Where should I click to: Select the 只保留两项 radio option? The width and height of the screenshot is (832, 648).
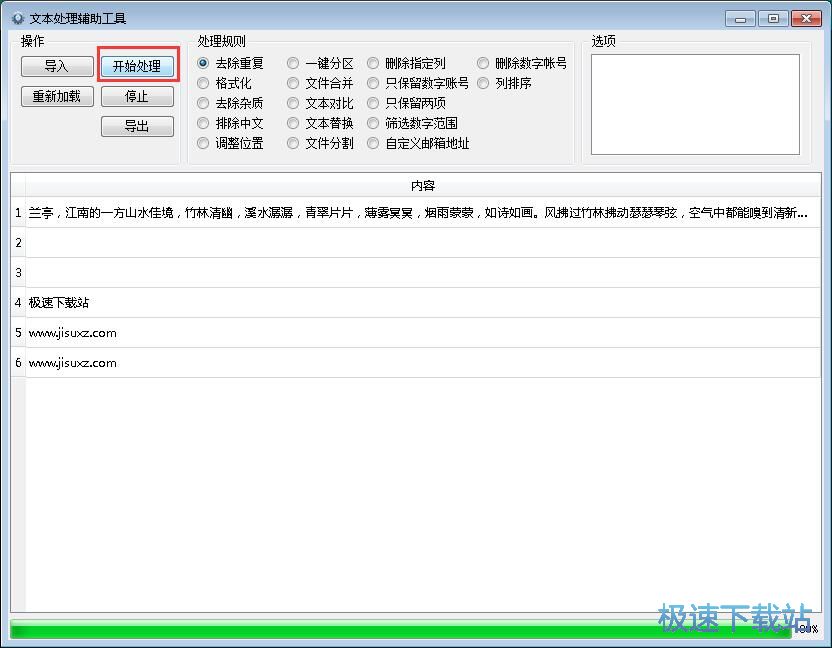[406, 103]
